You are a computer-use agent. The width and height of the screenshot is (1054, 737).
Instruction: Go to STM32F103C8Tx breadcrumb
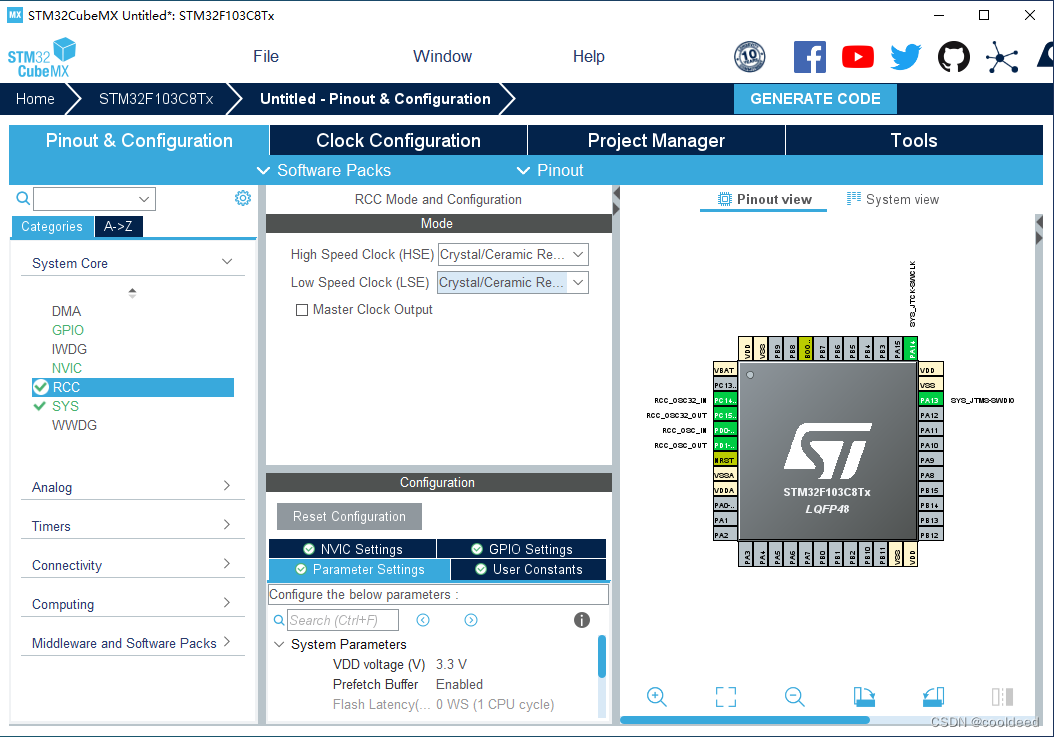coord(156,99)
